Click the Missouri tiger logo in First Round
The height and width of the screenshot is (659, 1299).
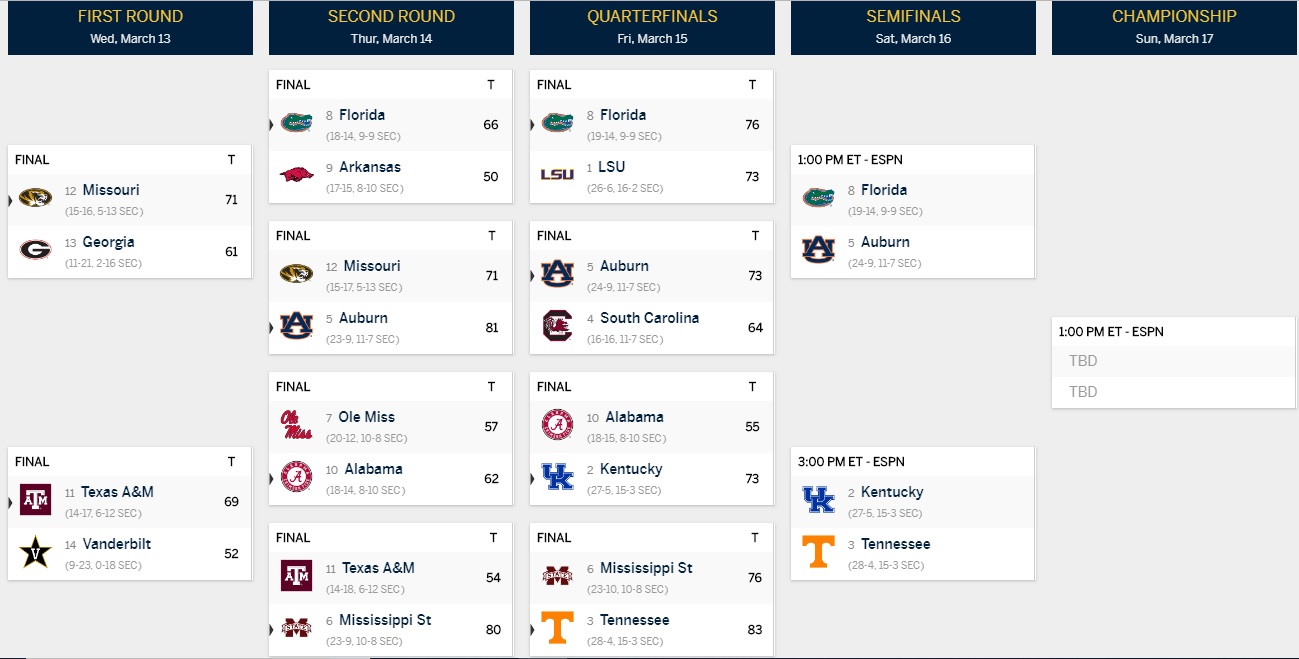click(x=35, y=198)
